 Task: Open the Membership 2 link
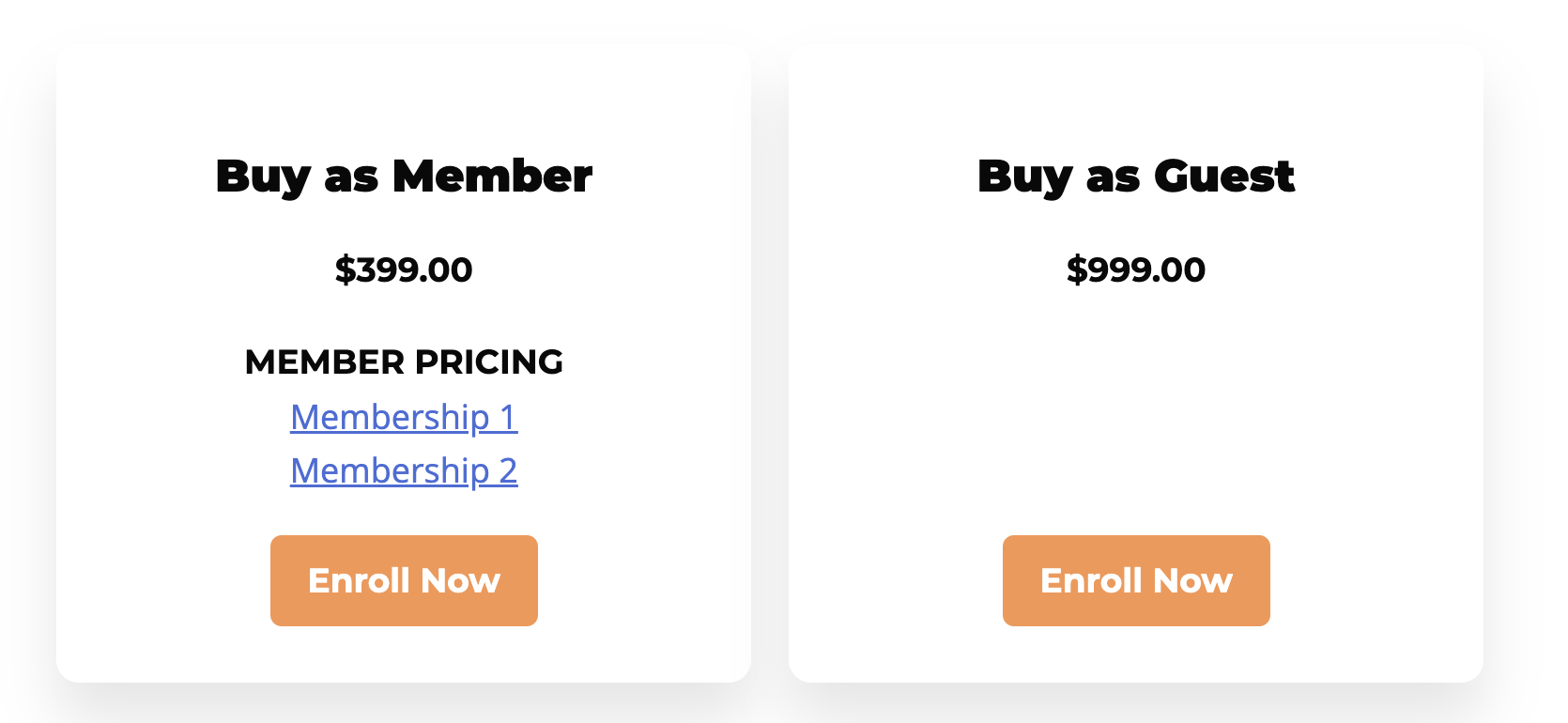pyautogui.click(x=404, y=470)
